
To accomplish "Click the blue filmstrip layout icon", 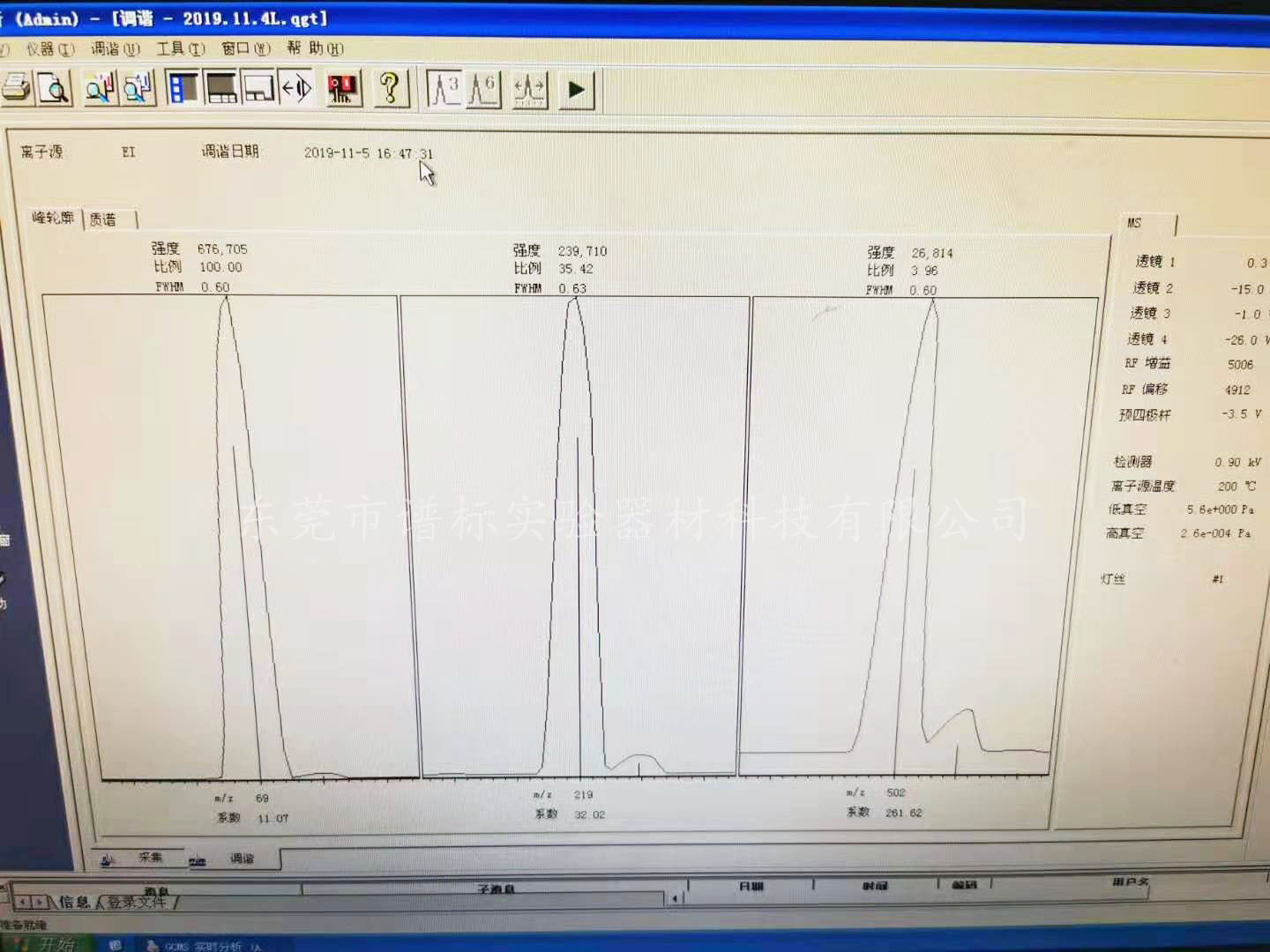I will click(183, 88).
